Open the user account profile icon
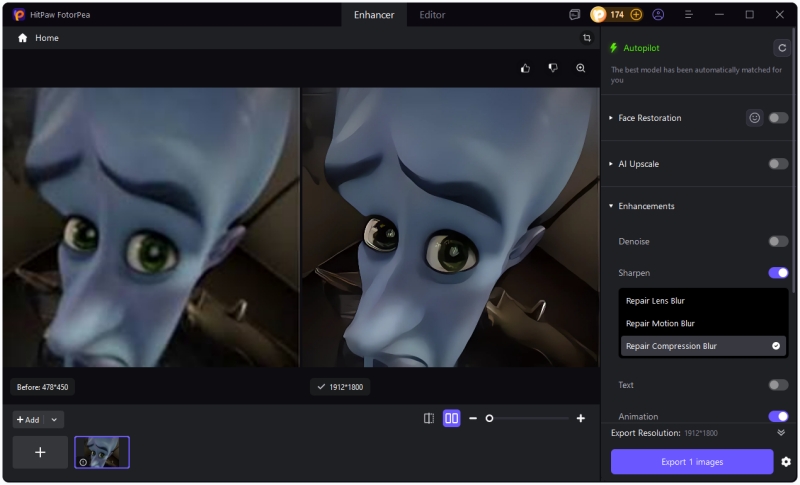Screen dimensions: 800x485 click(658, 15)
